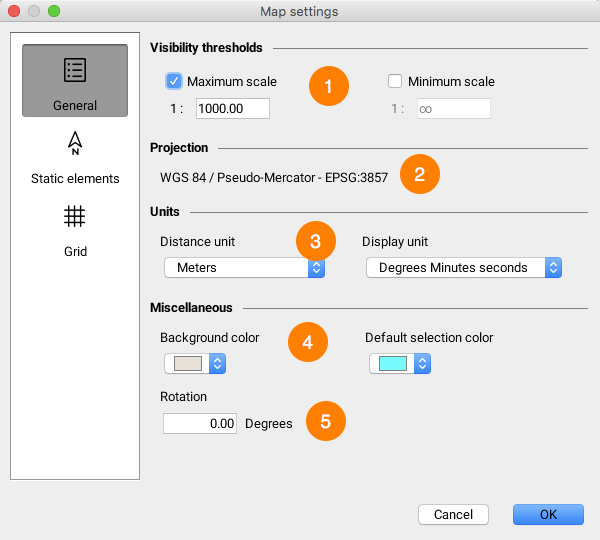Switch to the Static elements tab label
Image resolution: width=600 pixels, height=540 pixels.
coord(75,179)
